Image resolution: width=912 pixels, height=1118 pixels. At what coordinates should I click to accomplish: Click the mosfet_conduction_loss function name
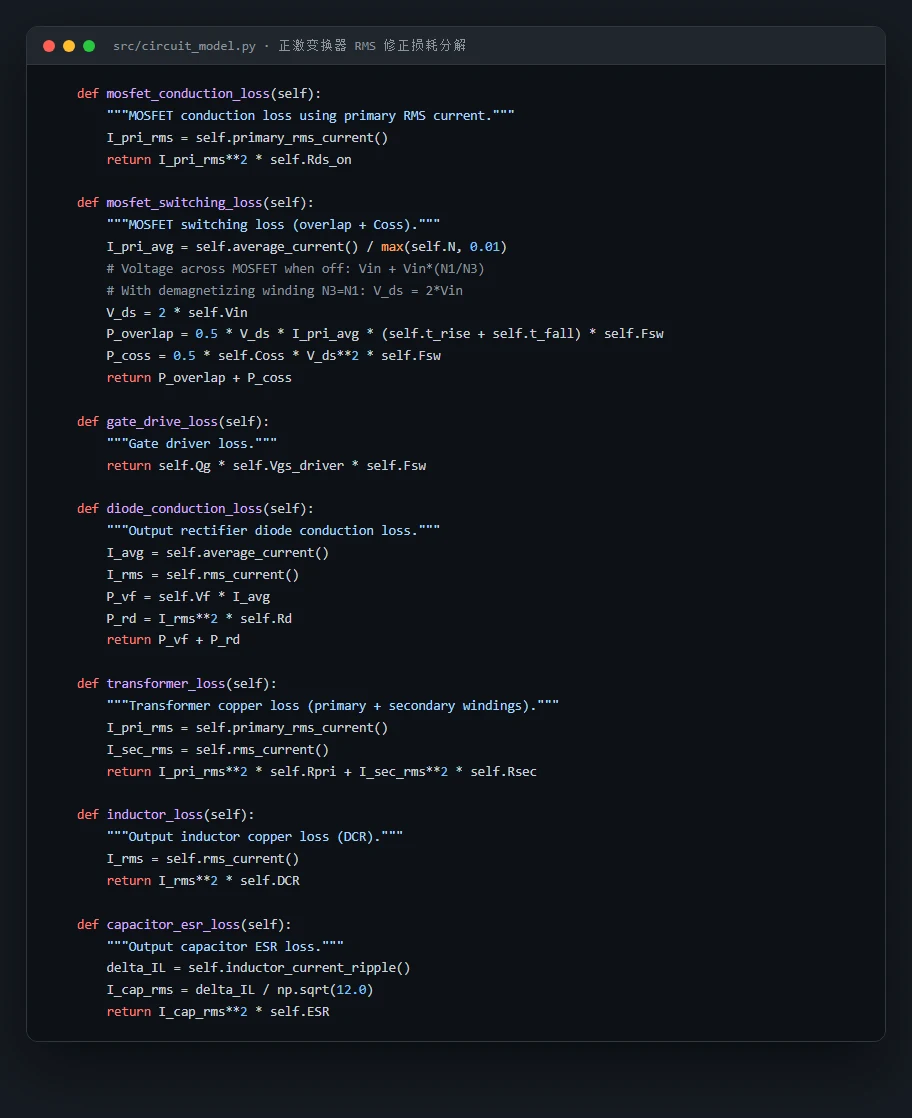[x=188, y=93]
